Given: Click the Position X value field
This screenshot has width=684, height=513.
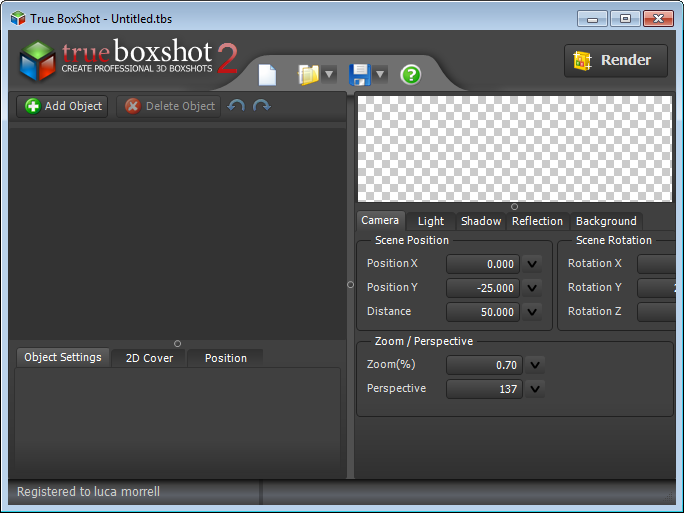Looking at the screenshot, I should coord(483,264).
